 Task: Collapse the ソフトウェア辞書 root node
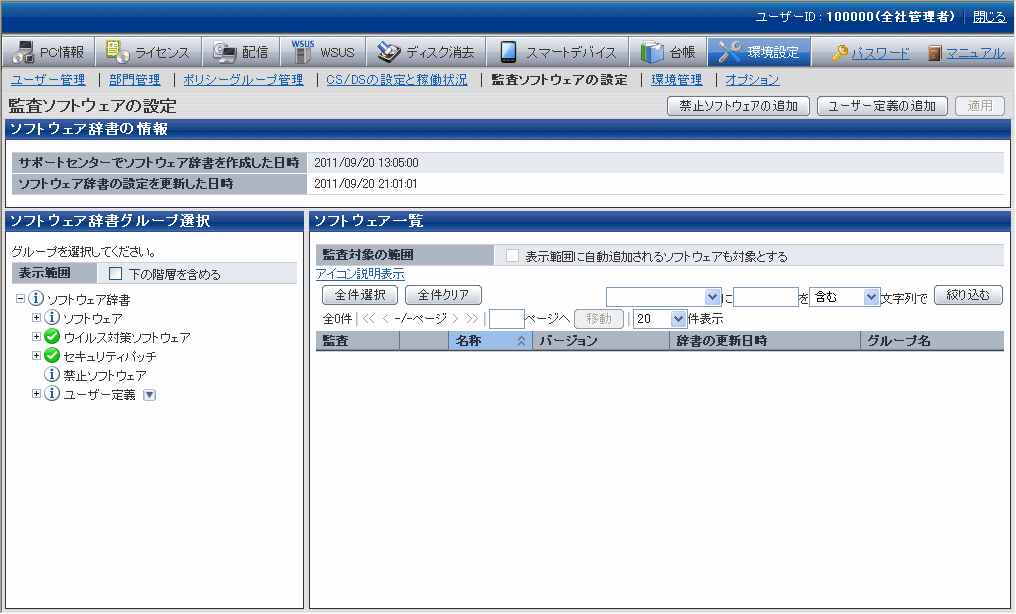[21, 299]
